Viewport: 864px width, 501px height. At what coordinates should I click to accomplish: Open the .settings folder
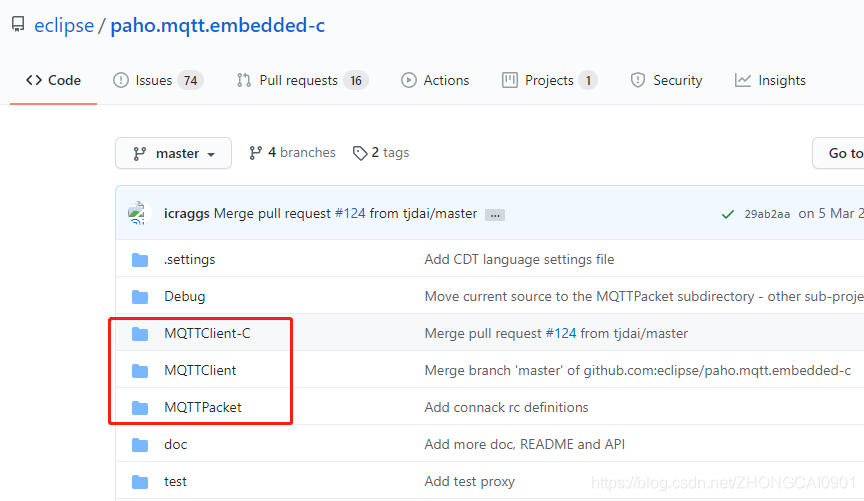click(x=190, y=260)
